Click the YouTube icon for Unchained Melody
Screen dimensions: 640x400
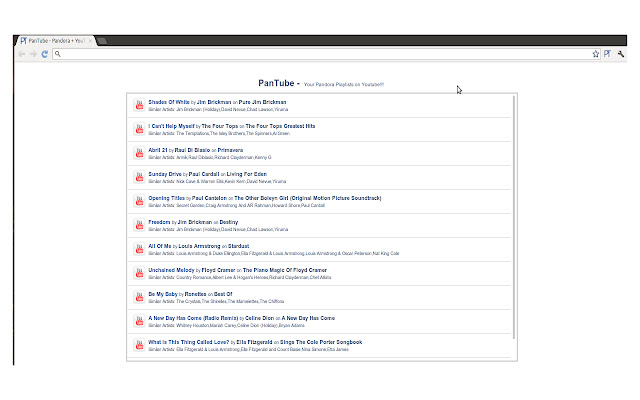click(139, 273)
